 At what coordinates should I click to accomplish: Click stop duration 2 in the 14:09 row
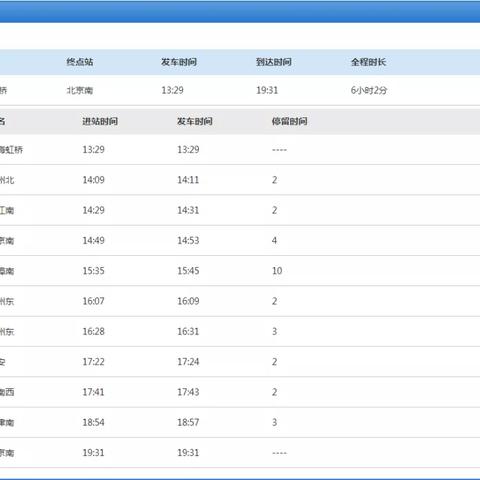(x=274, y=180)
